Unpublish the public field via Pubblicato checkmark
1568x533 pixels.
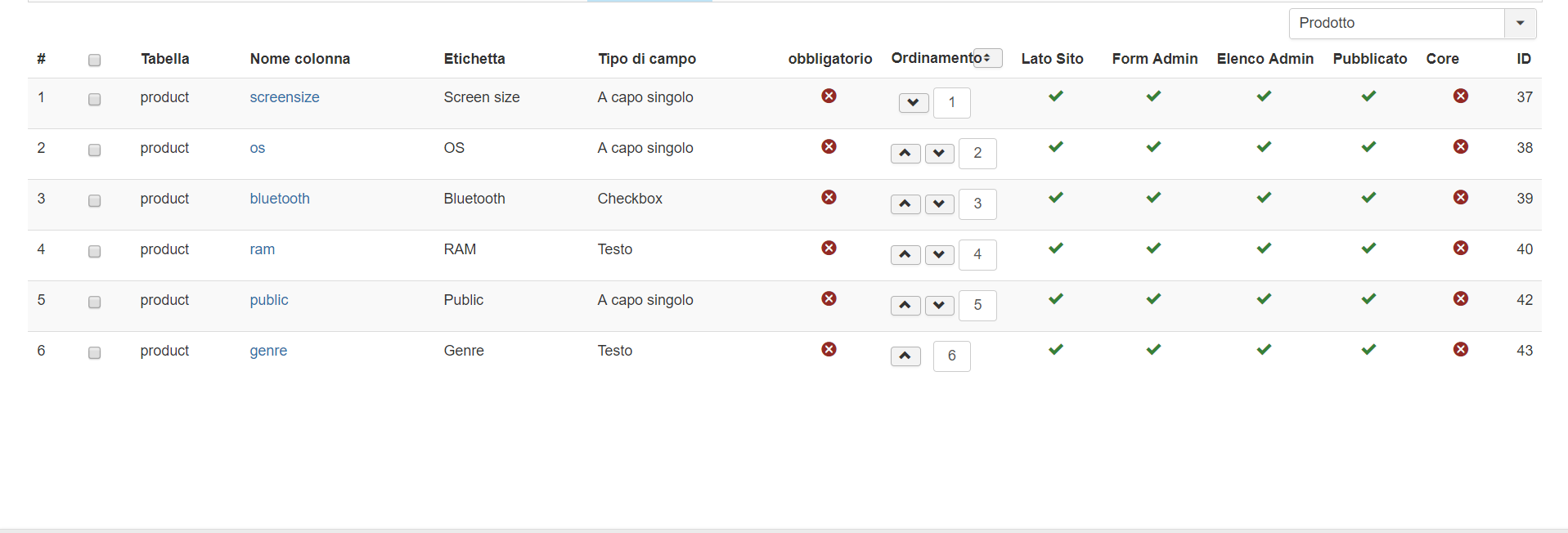coord(1368,299)
